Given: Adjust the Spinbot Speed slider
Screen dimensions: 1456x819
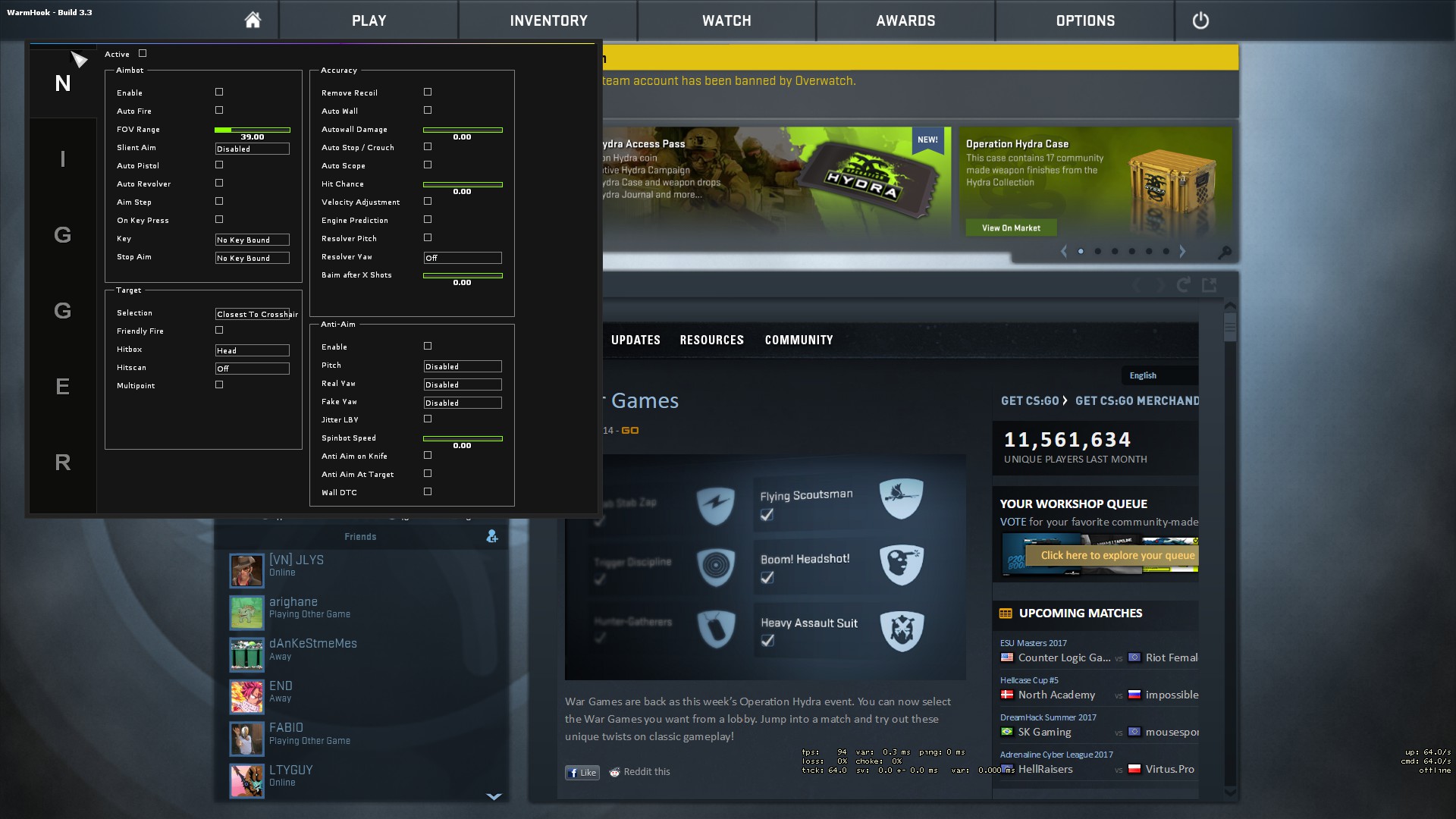Looking at the screenshot, I should (463, 438).
